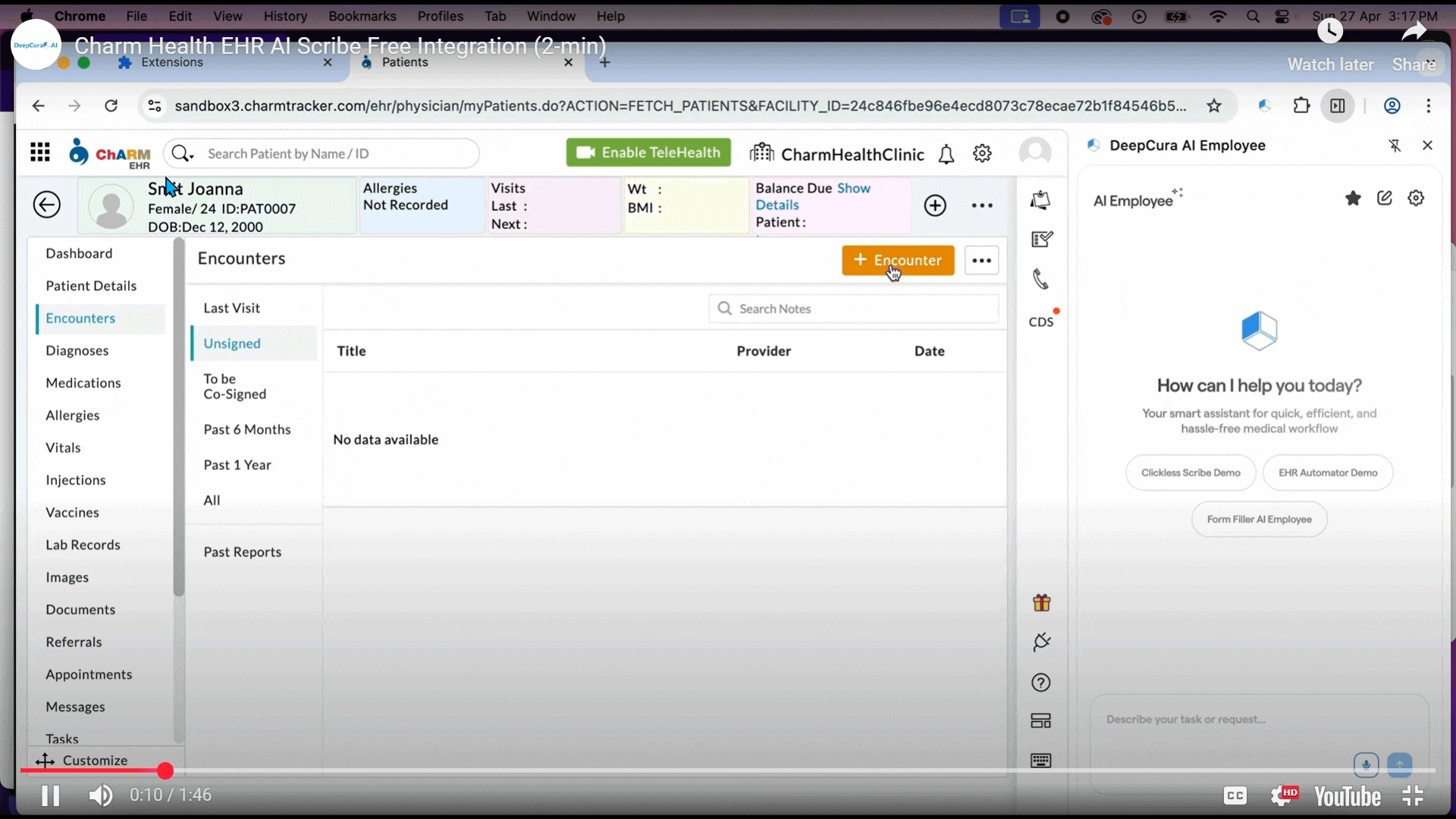Create a new Encounter with orange button
This screenshot has height=819, width=1456.
[x=898, y=260]
